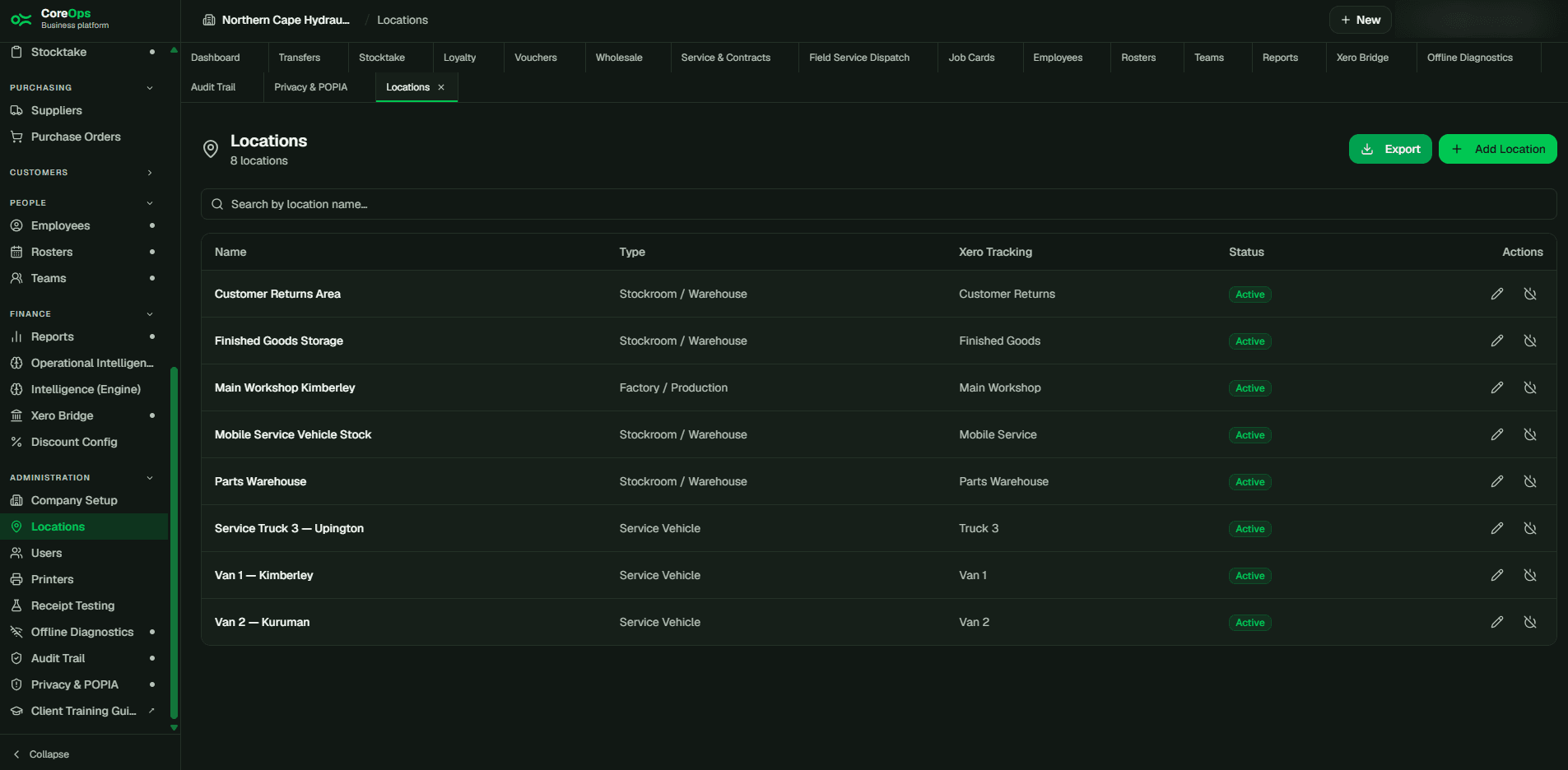Open Client Training Guide external link
The width and height of the screenshot is (1568, 770).
[x=83, y=711]
